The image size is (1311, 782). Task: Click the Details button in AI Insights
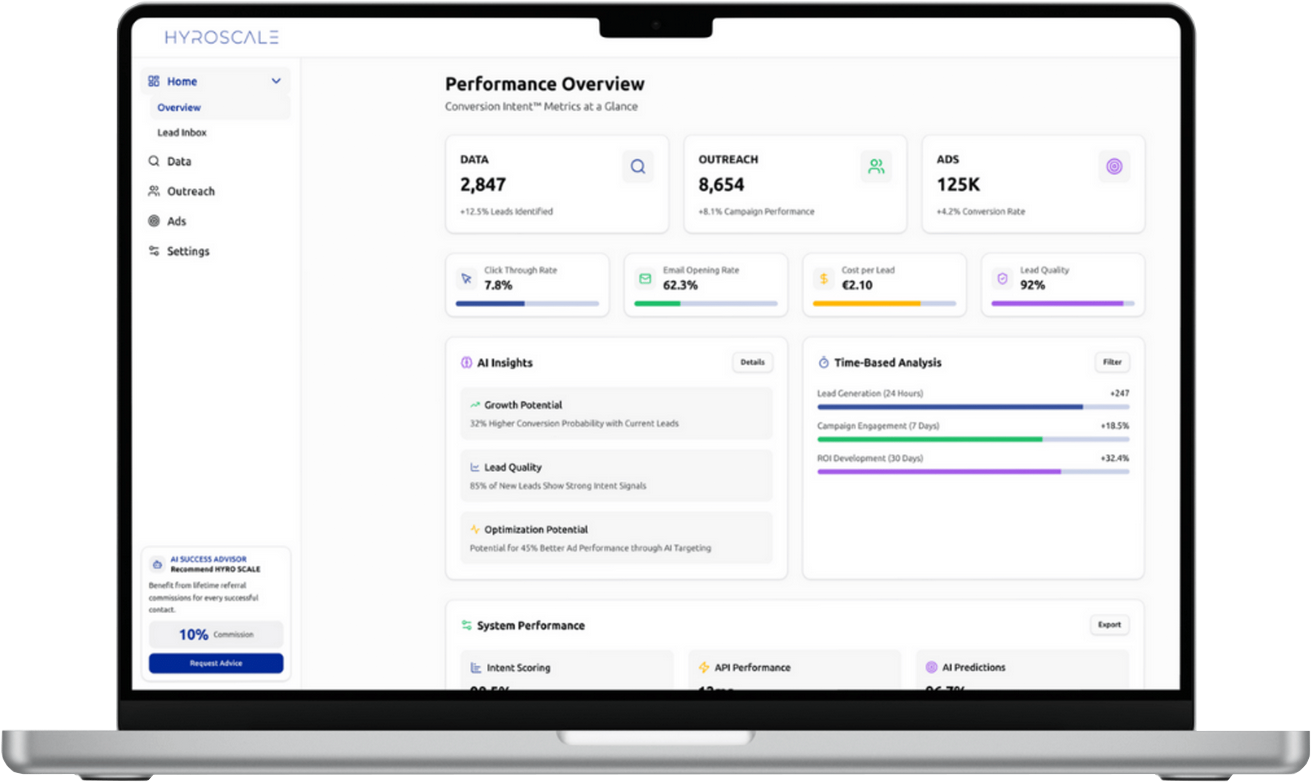pos(752,362)
